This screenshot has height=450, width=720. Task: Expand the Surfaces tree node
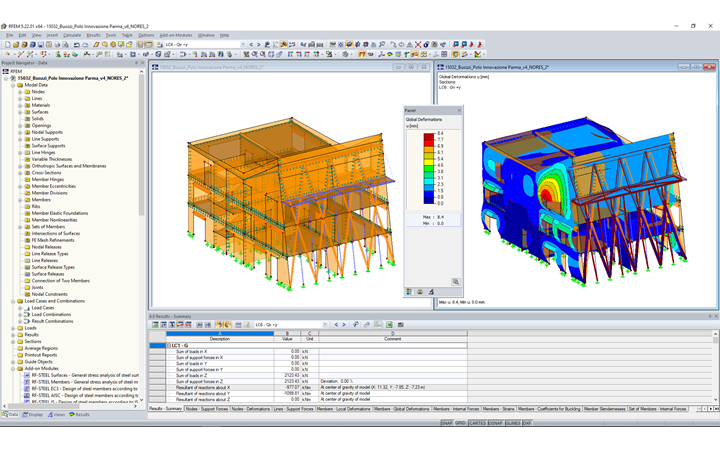pos(20,112)
